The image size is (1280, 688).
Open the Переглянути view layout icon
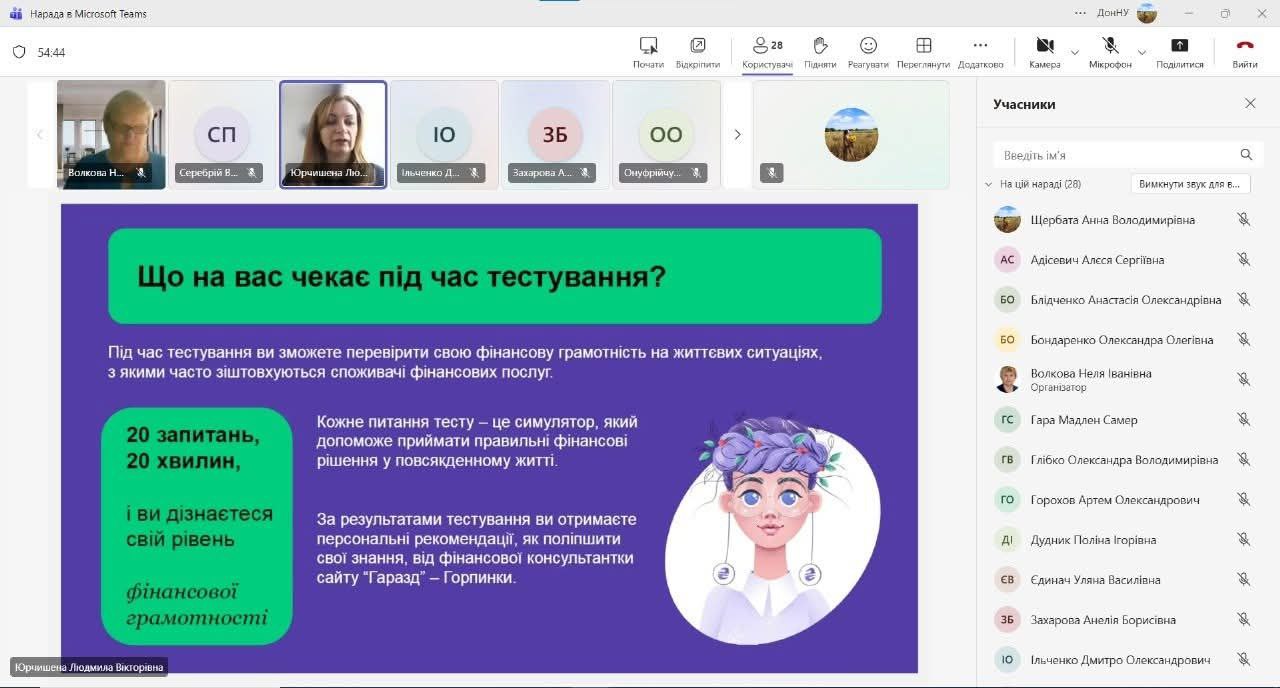pos(923,46)
